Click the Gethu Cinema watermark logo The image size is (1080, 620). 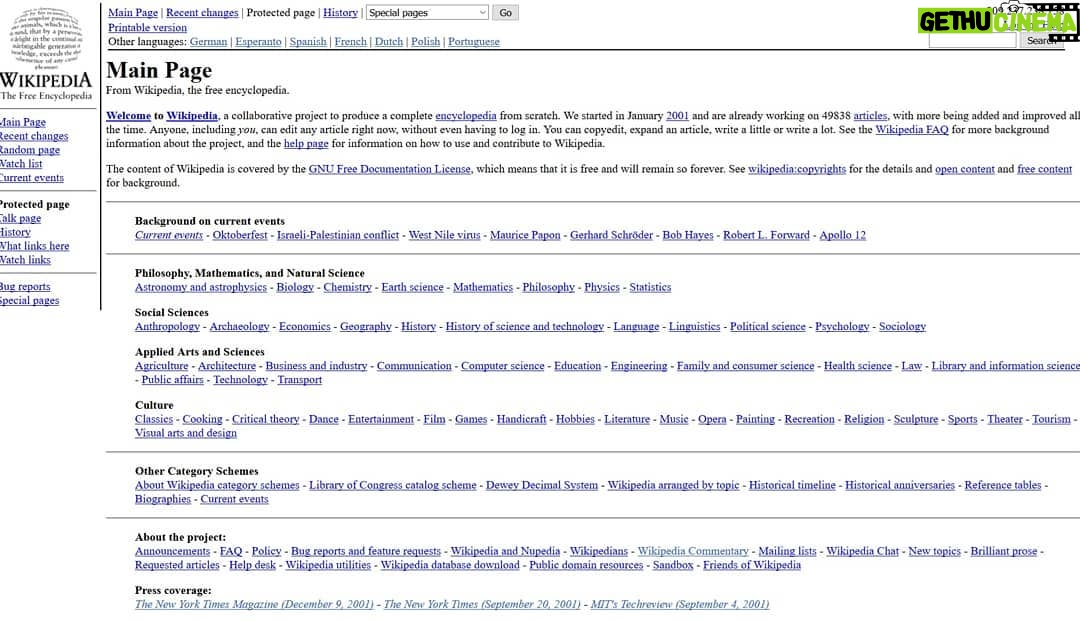tap(996, 21)
